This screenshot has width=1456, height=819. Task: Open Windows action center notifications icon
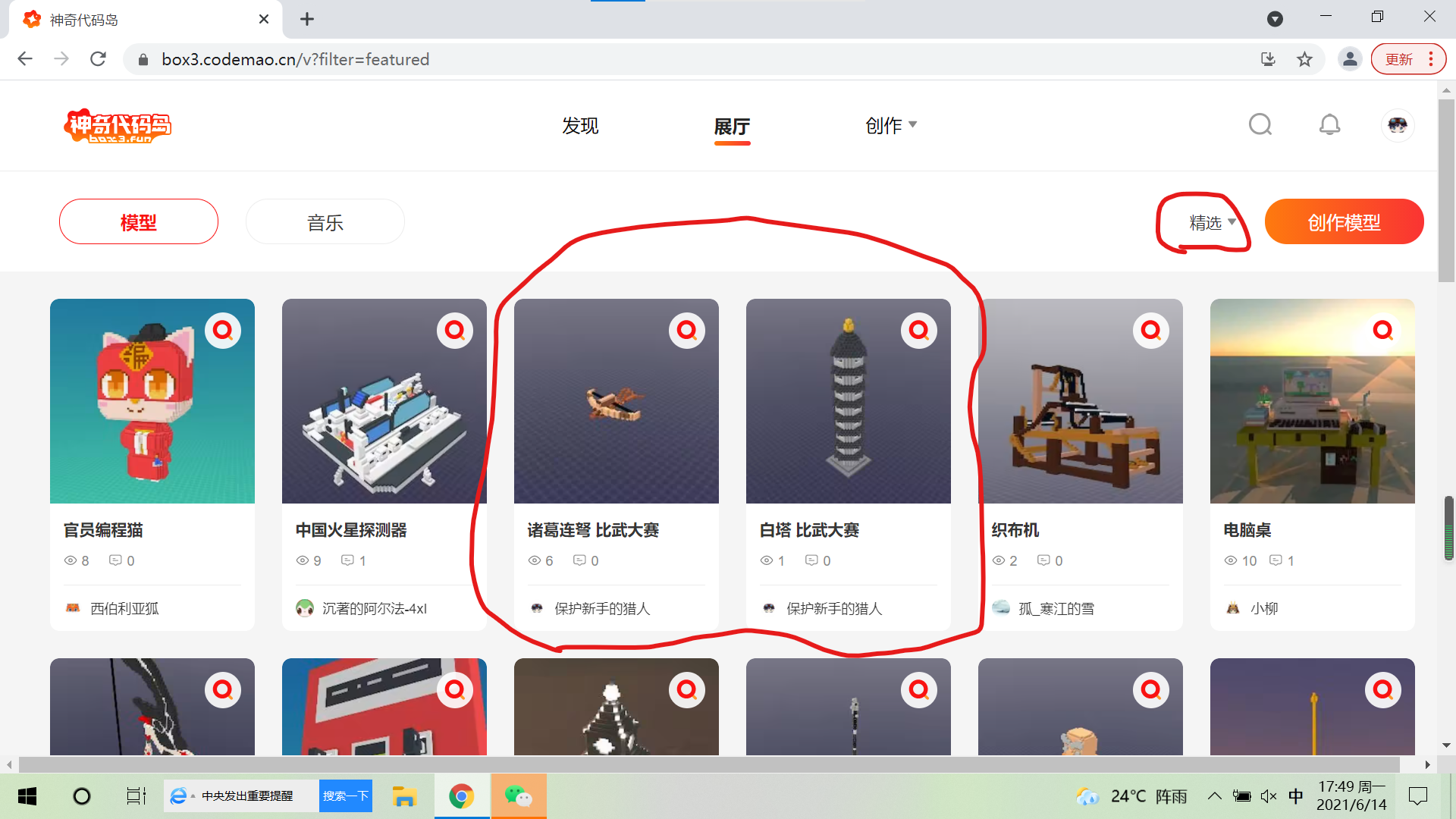click(1417, 796)
